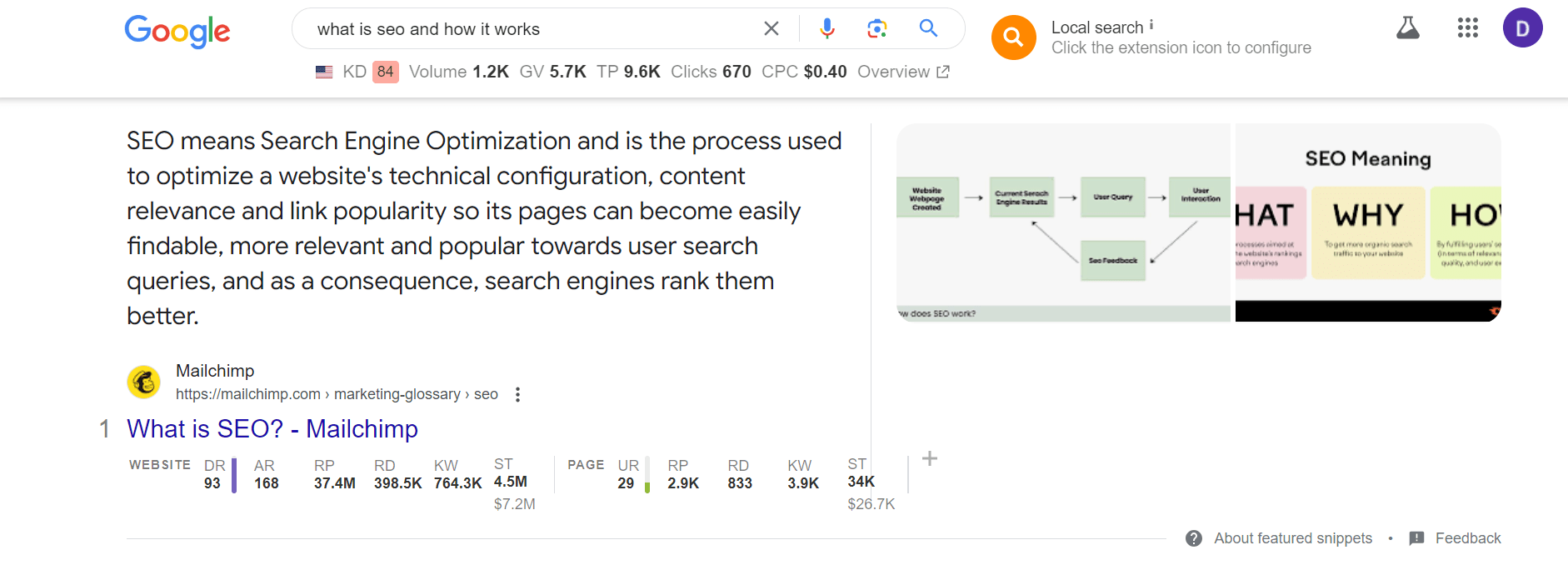
Task: Open the 'What is SEO? - Mailchimp' result
Action: [x=272, y=428]
